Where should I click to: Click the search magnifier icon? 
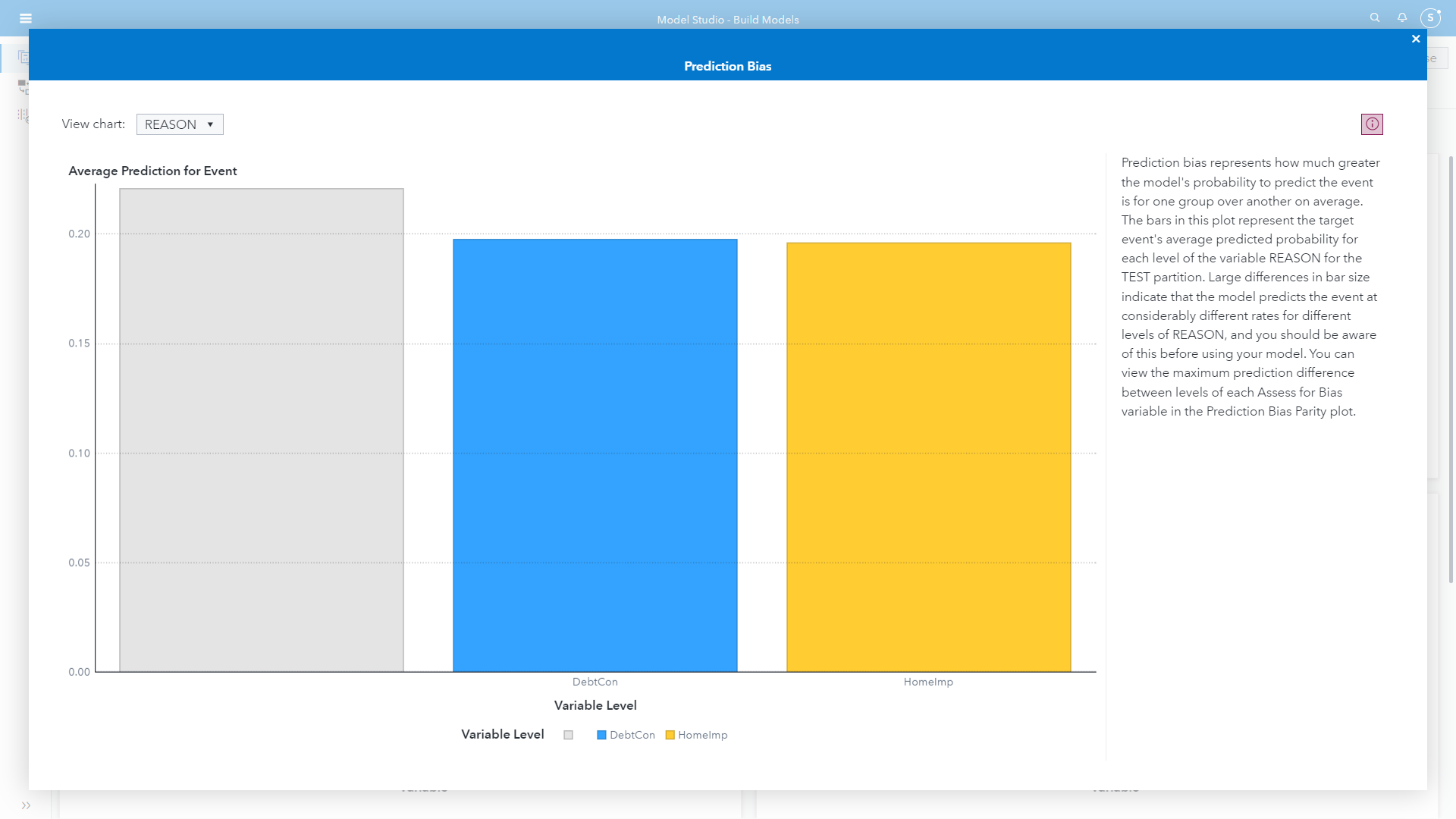pyautogui.click(x=1375, y=17)
